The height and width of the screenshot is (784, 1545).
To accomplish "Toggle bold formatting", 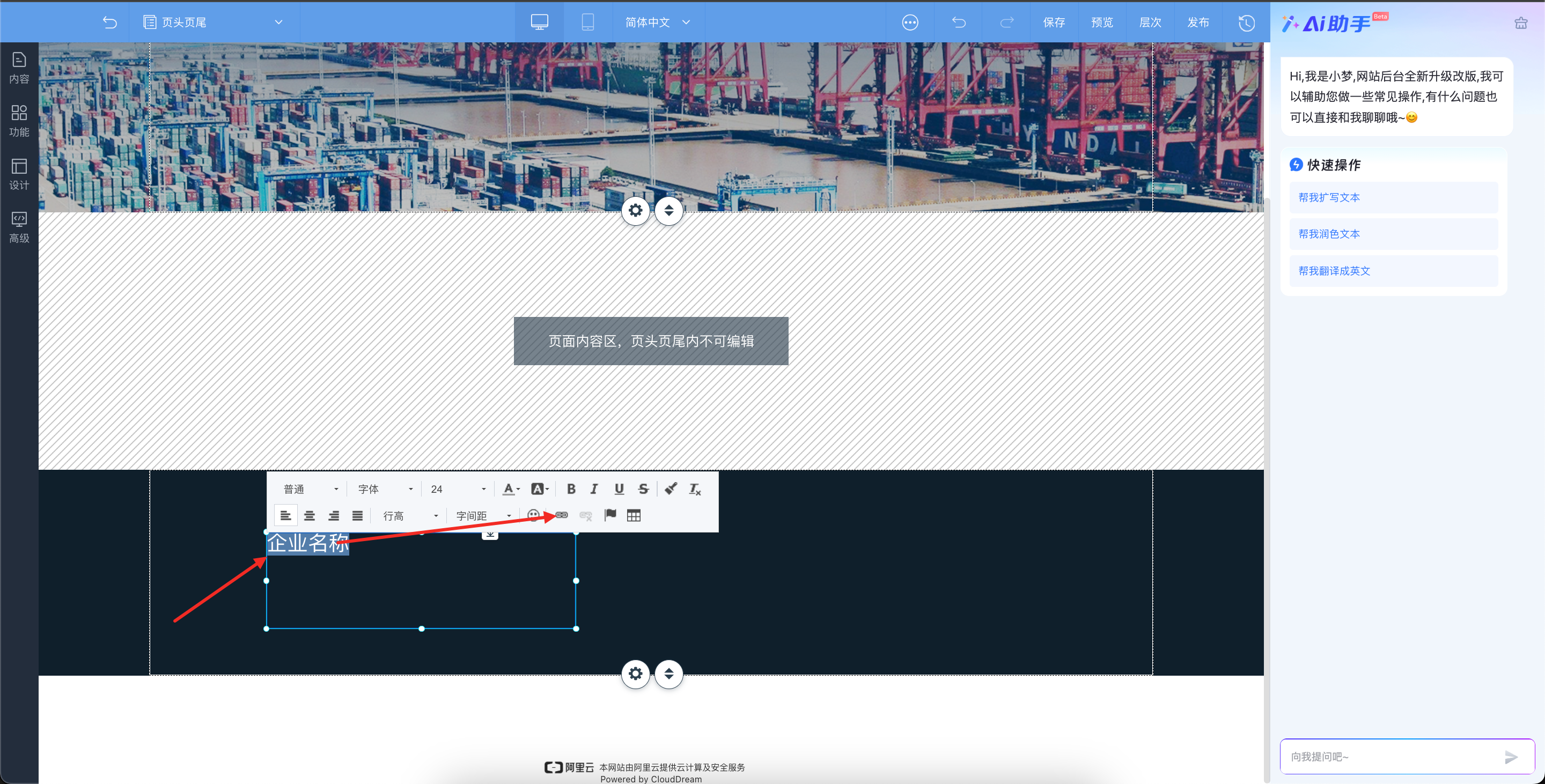I will click(571, 489).
